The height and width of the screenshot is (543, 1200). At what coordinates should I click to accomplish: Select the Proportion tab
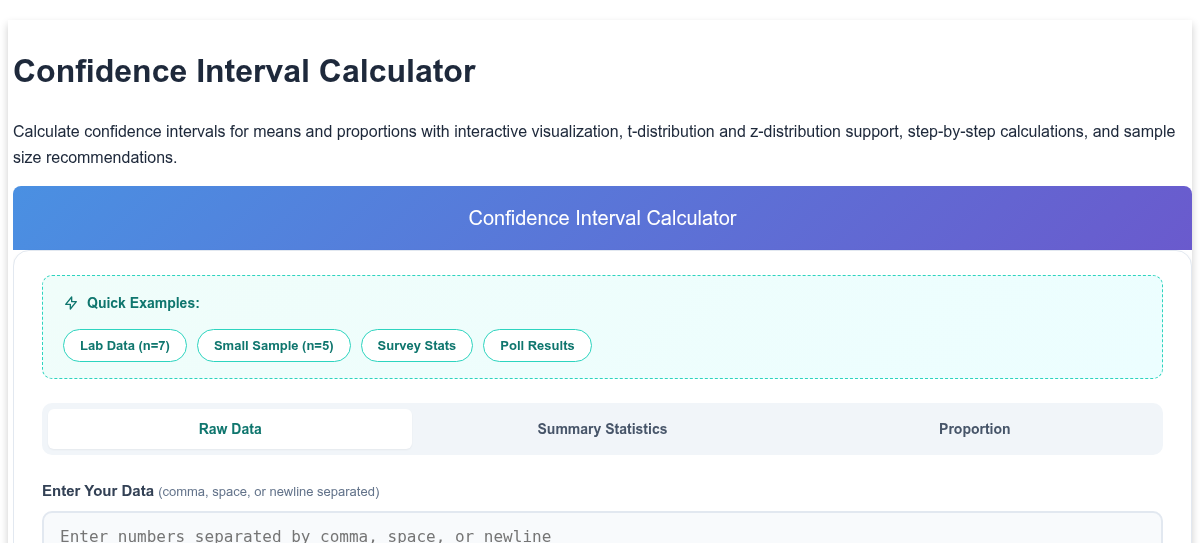[975, 429]
